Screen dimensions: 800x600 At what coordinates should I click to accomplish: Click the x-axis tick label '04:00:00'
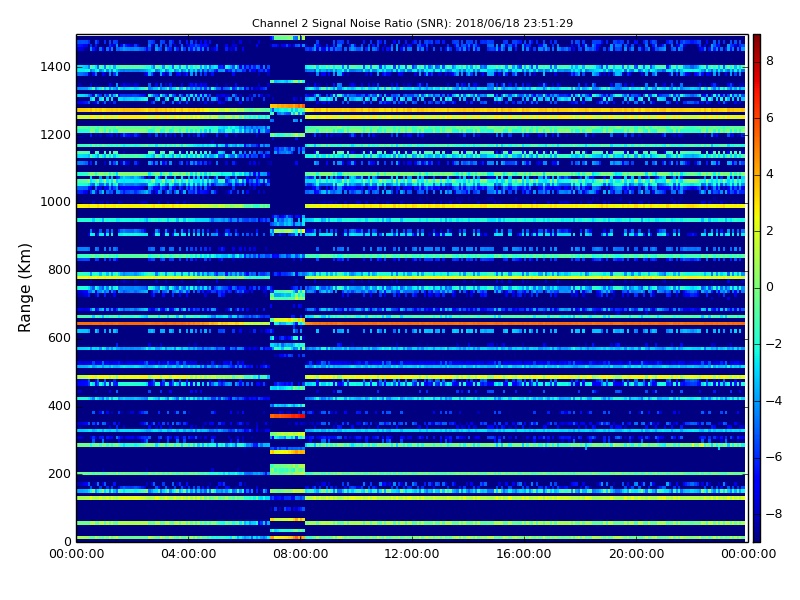coord(188,554)
